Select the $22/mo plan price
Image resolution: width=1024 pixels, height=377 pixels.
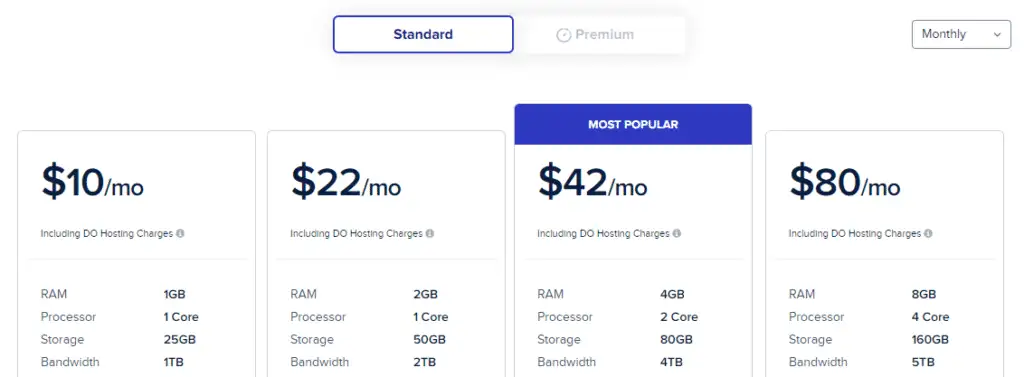click(345, 181)
